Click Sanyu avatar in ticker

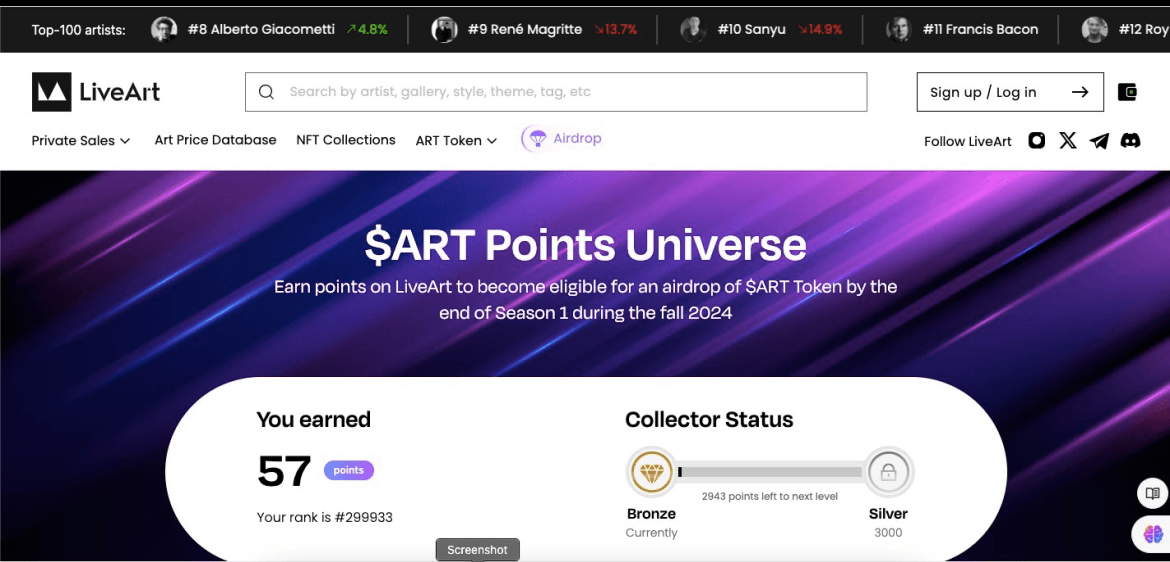(x=693, y=30)
